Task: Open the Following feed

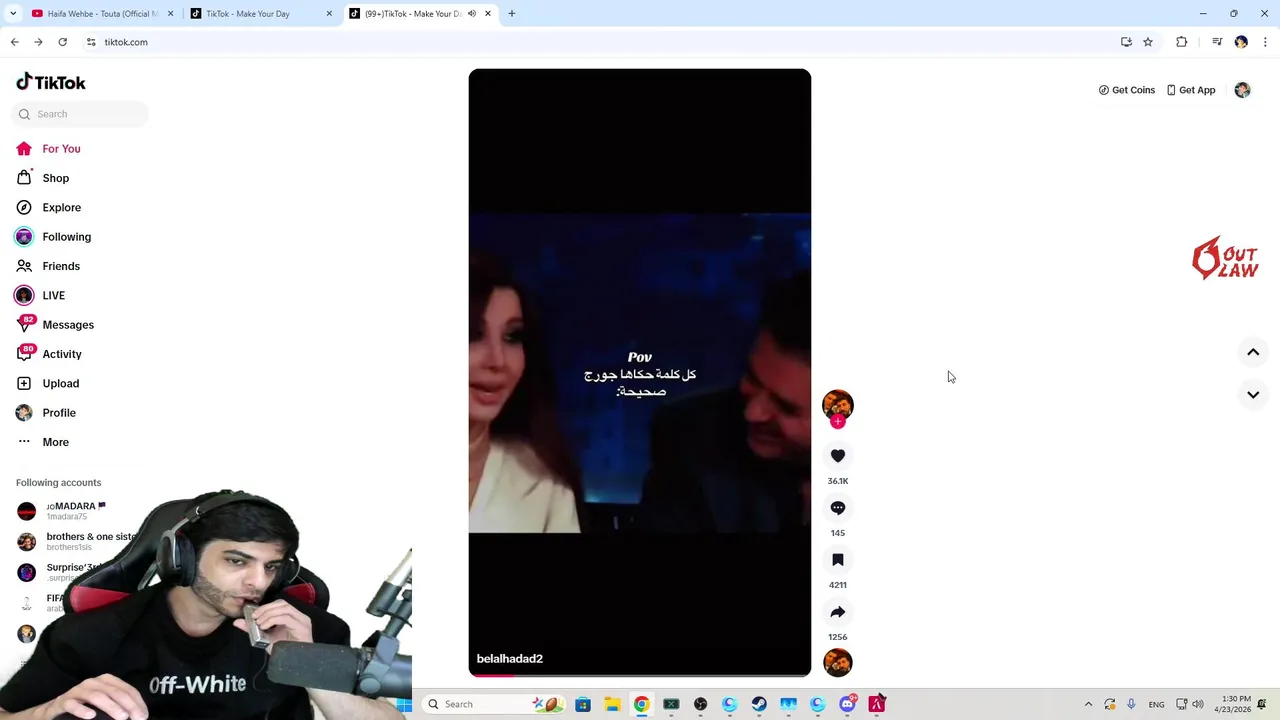Action: (66, 237)
